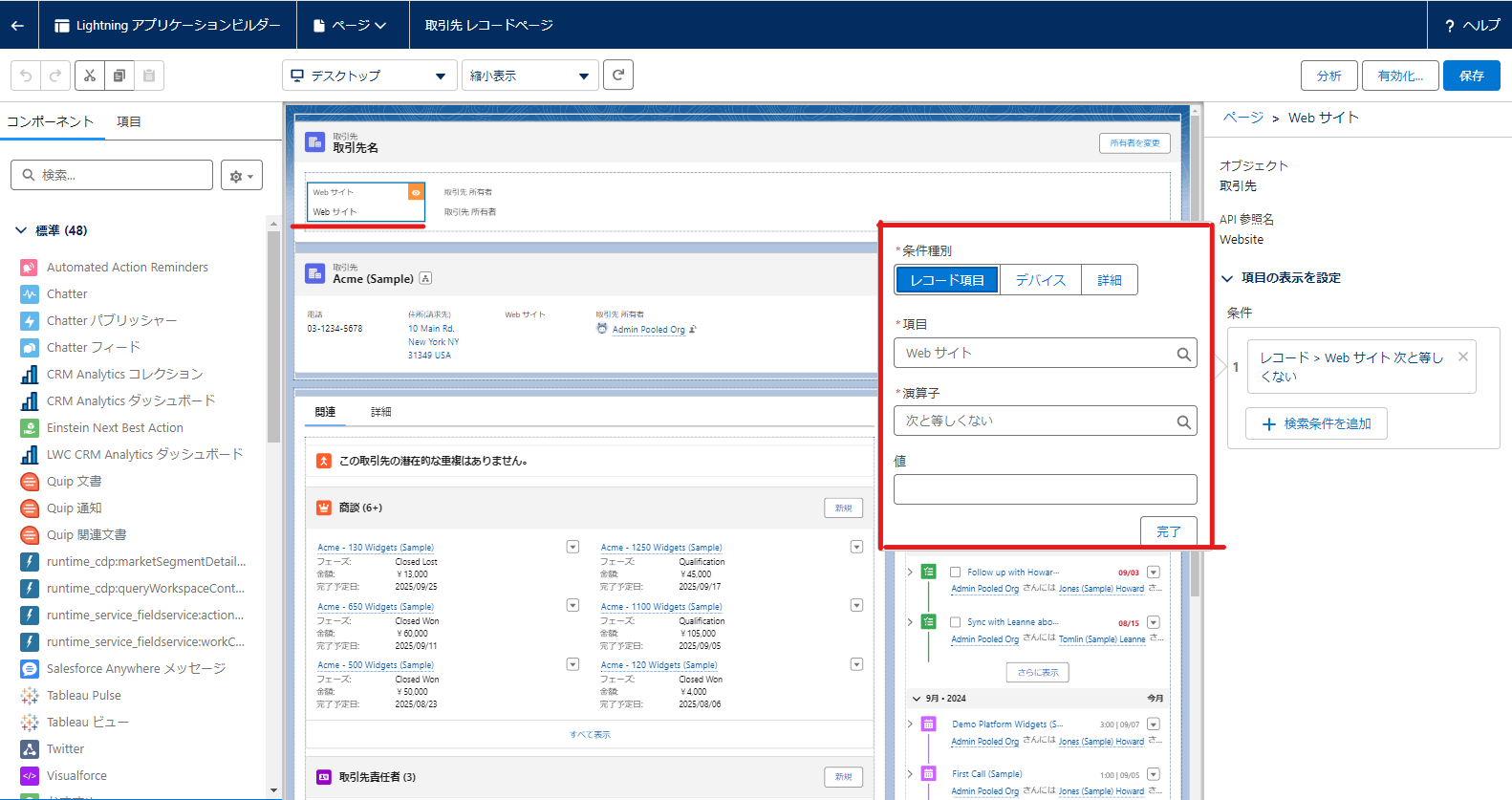Click the さらに表示 button

[x=1037, y=673]
